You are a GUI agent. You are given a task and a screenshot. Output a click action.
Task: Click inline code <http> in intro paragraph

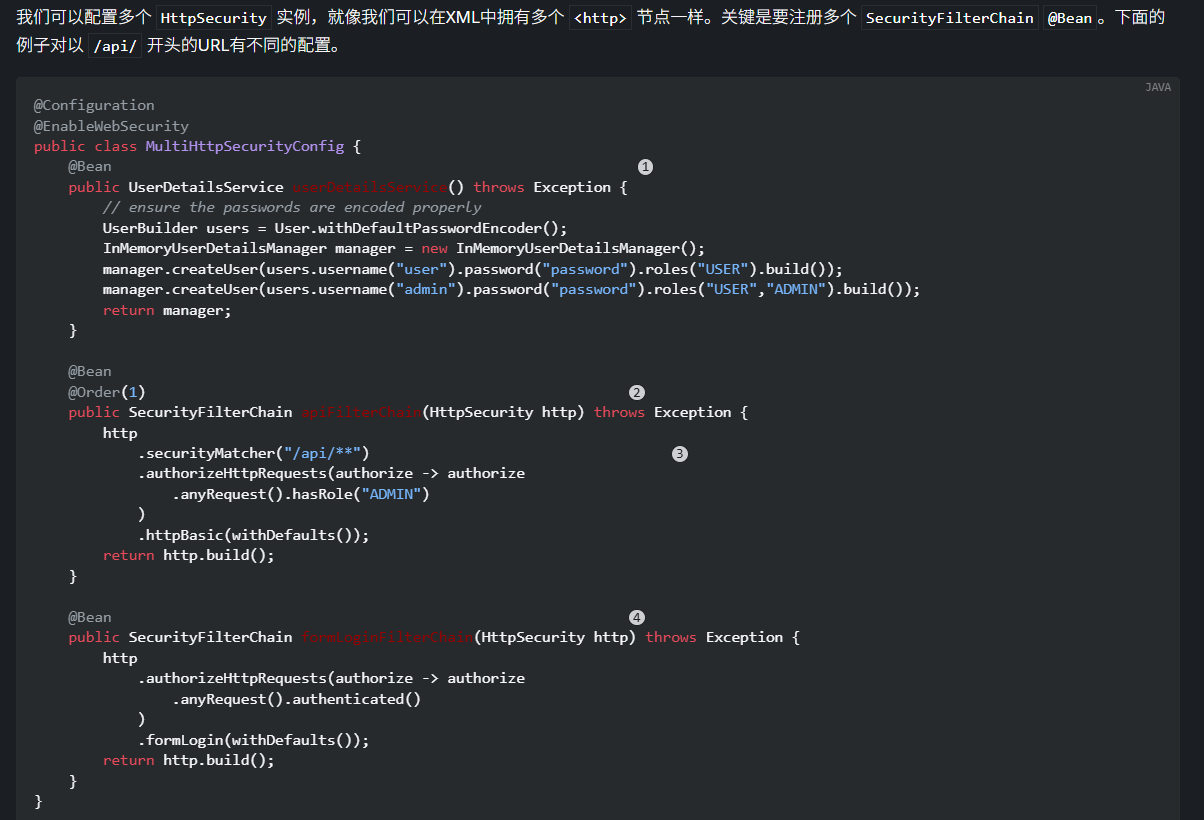click(x=600, y=18)
